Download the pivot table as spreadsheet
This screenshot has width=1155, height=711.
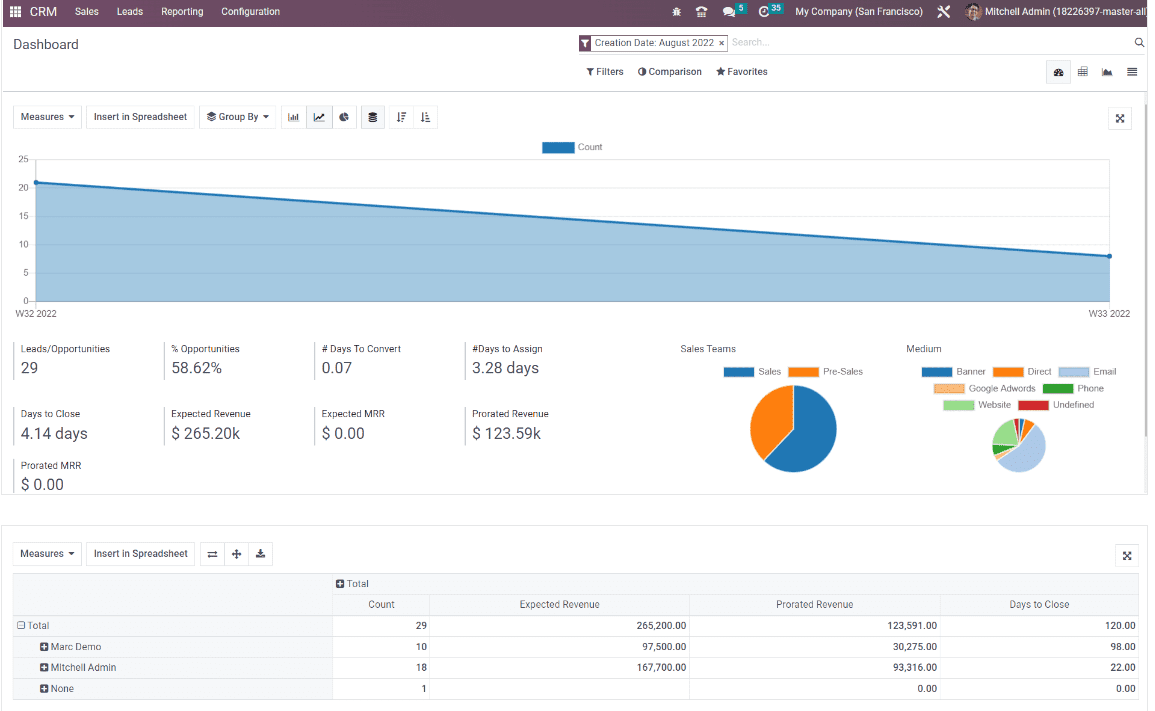tap(260, 553)
